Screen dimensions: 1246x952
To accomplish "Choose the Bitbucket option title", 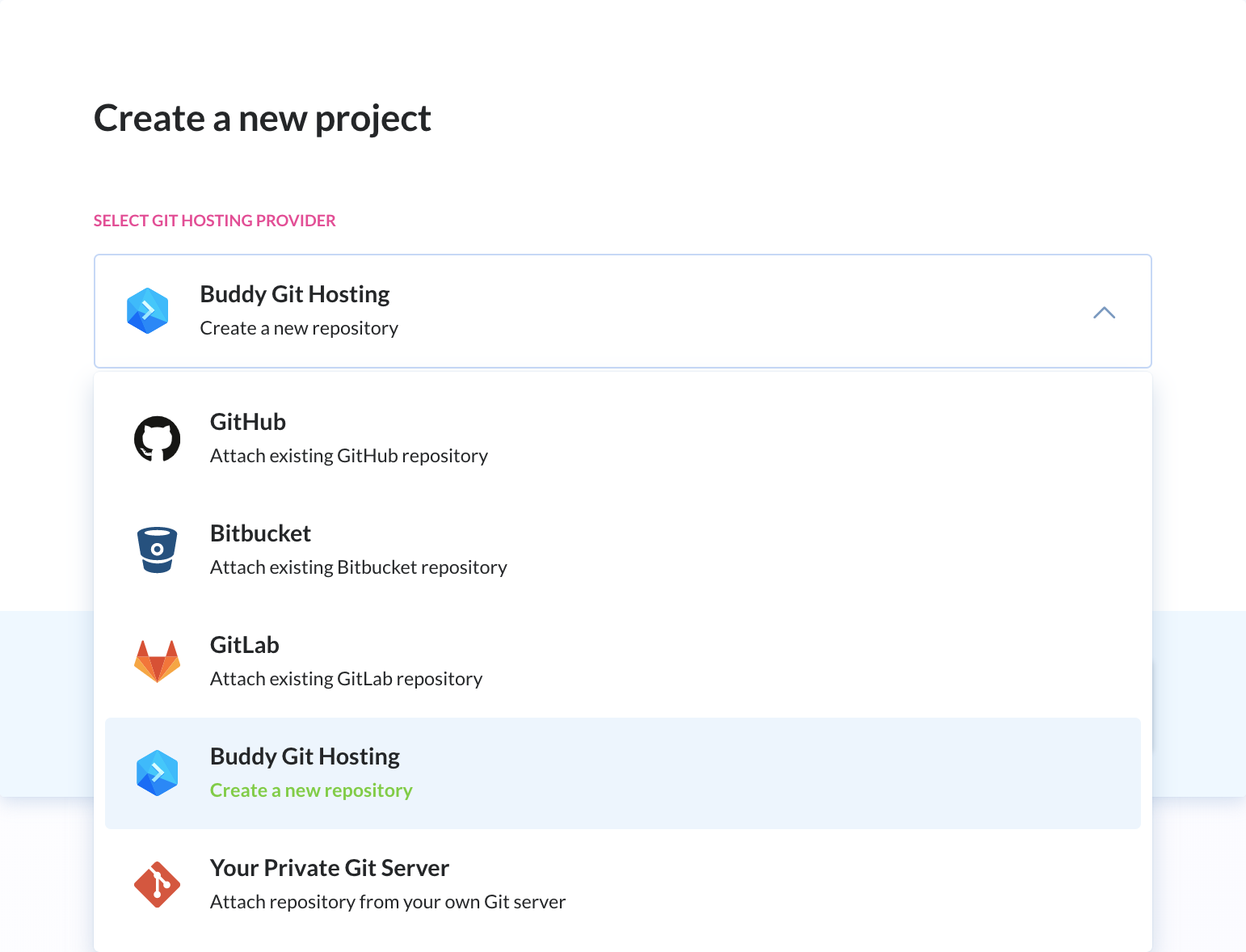I will point(260,533).
